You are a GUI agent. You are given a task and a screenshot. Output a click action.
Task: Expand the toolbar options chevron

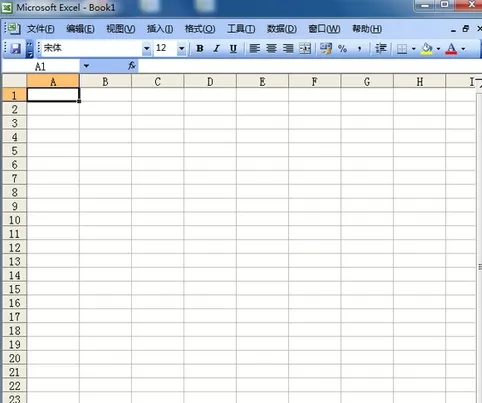(30, 49)
